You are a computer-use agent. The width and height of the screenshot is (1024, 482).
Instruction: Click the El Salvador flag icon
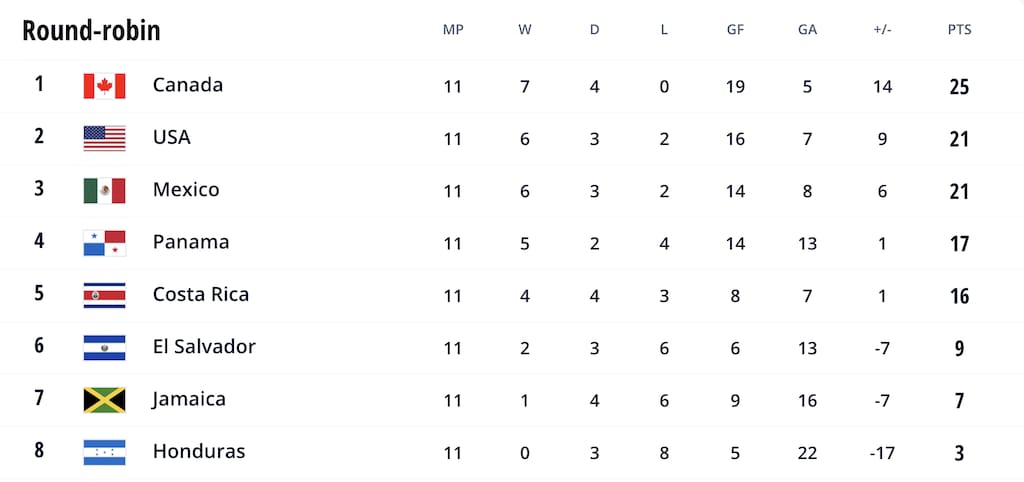click(x=104, y=347)
